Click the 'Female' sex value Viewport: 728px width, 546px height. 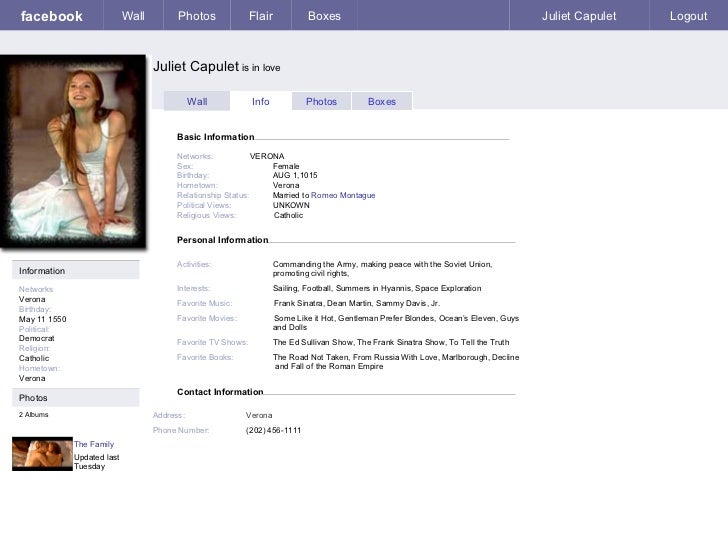tap(286, 166)
